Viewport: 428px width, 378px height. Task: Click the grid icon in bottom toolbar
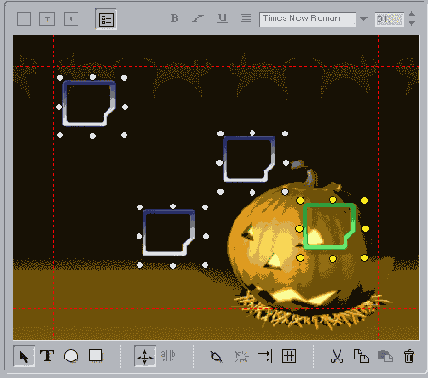[x=289, y=356]
